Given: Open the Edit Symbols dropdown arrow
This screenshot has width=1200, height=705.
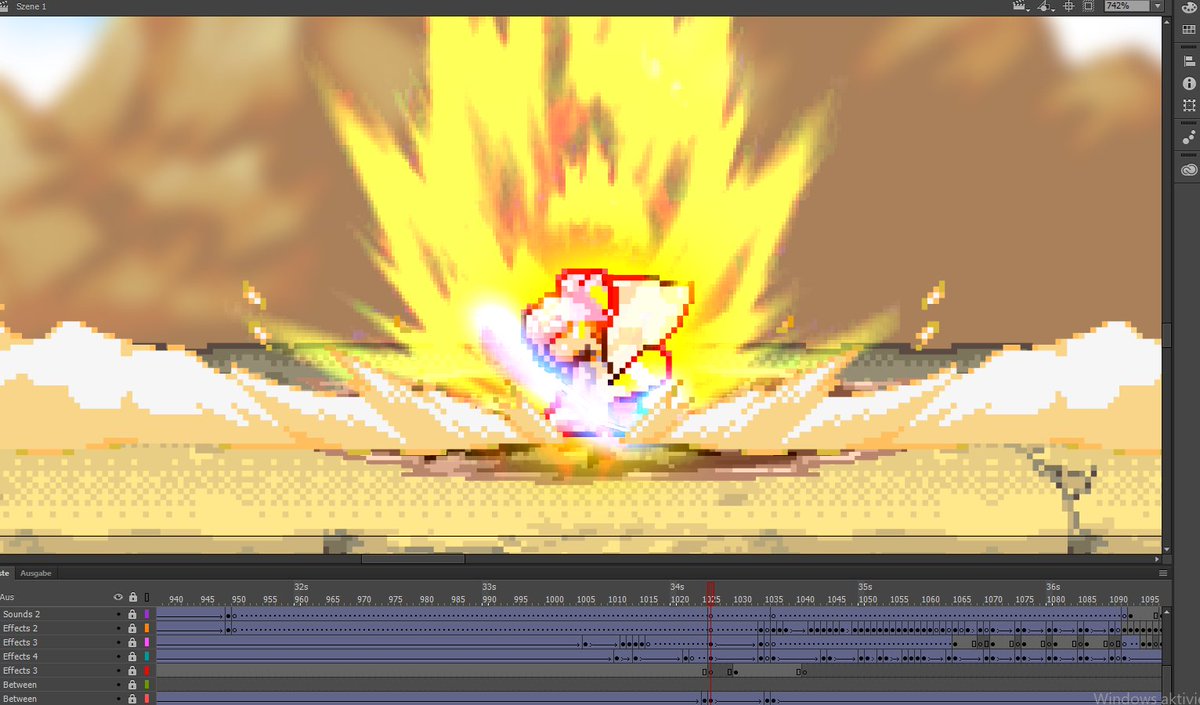Looking at the screenshot, I should coord(1053,10).
